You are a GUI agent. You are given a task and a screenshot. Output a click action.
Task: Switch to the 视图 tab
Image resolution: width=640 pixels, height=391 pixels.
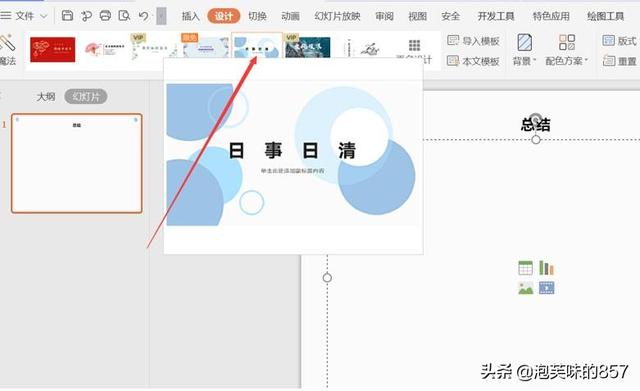point(418,16)
